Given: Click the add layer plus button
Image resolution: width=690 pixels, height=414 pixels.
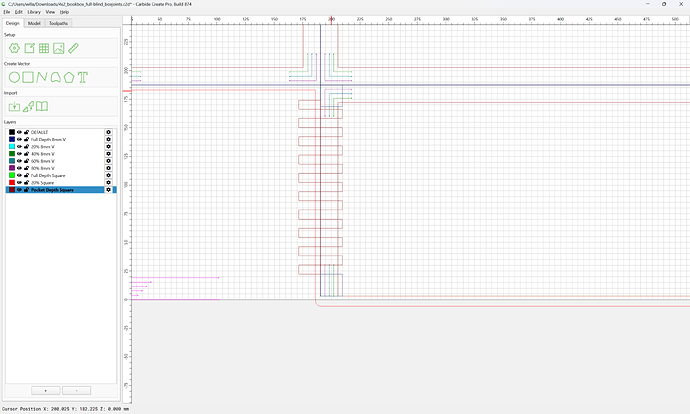Looking at the screenshot, I should pos(46,391).
